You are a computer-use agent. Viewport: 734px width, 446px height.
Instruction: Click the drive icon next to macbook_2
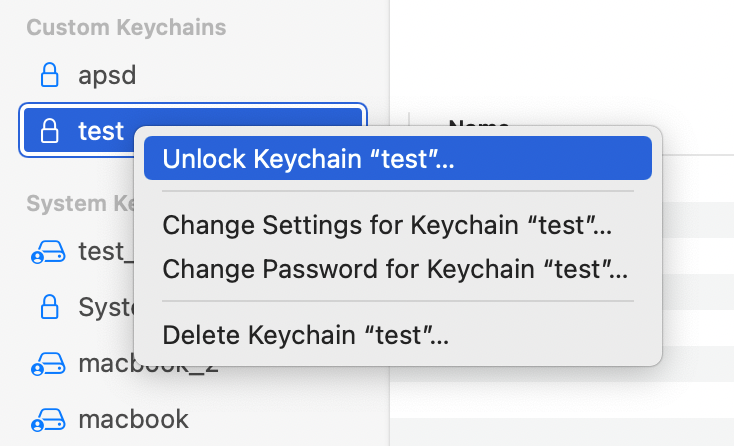[x=46, y=364]
